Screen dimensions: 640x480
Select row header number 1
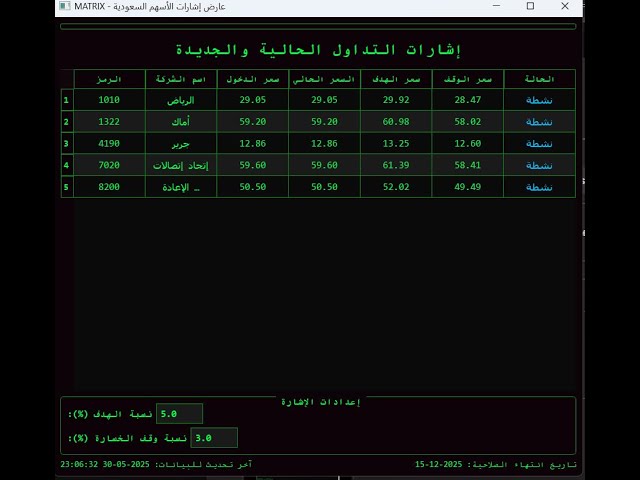coord(67,100)
